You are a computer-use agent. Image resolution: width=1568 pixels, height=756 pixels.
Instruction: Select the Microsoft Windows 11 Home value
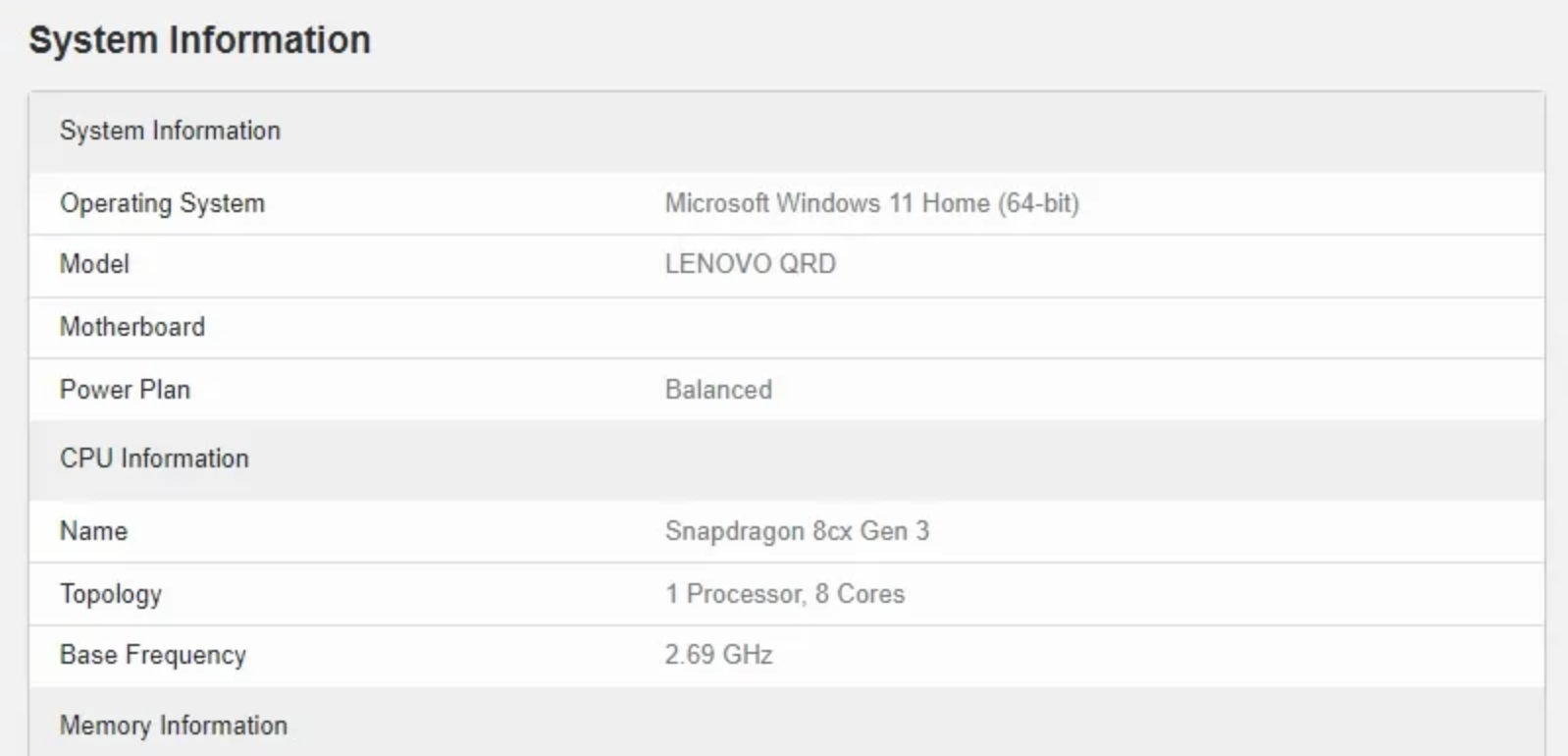click(871, 203)
